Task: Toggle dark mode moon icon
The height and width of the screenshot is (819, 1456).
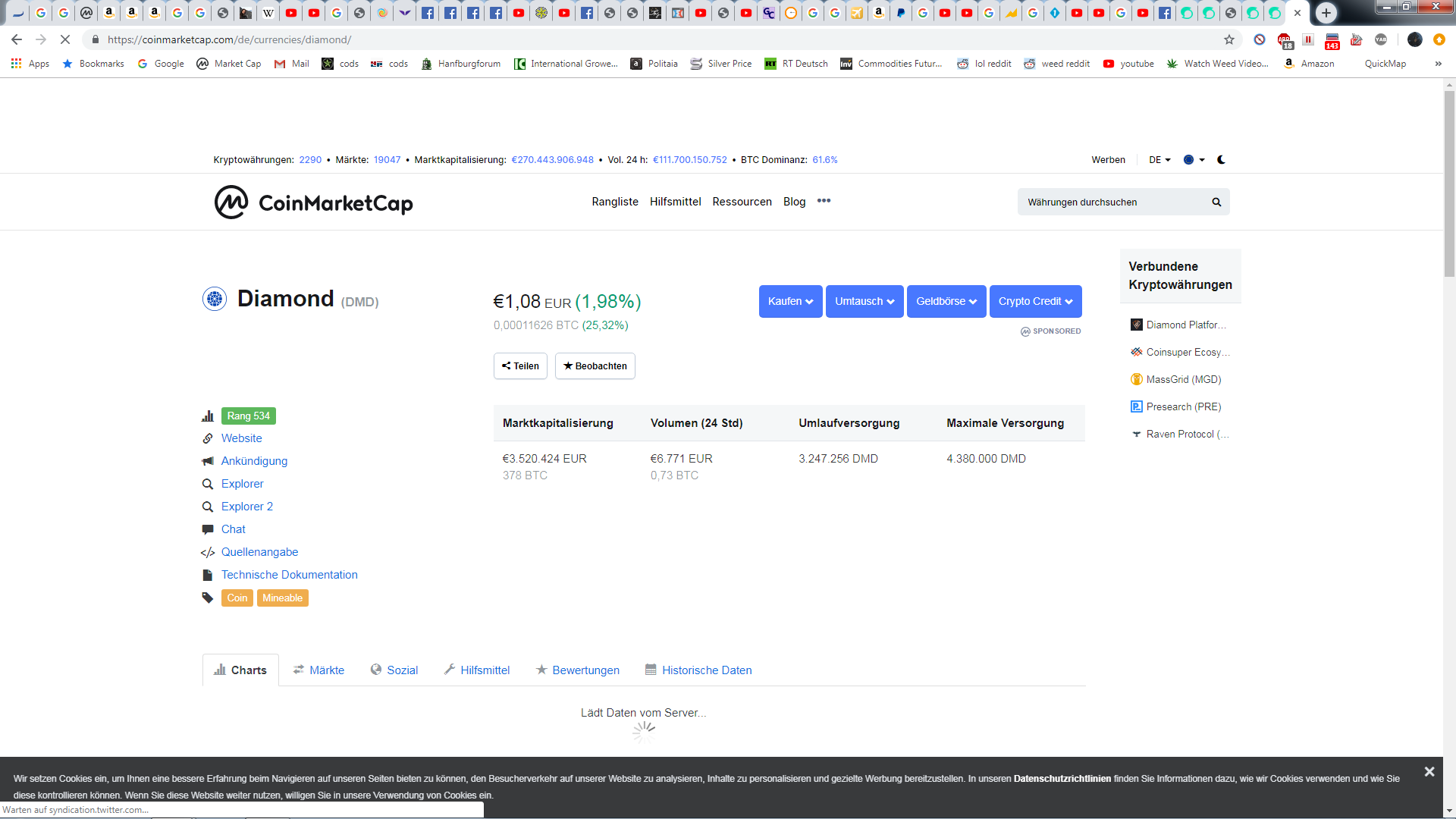Action: [x=1221, y=160]
